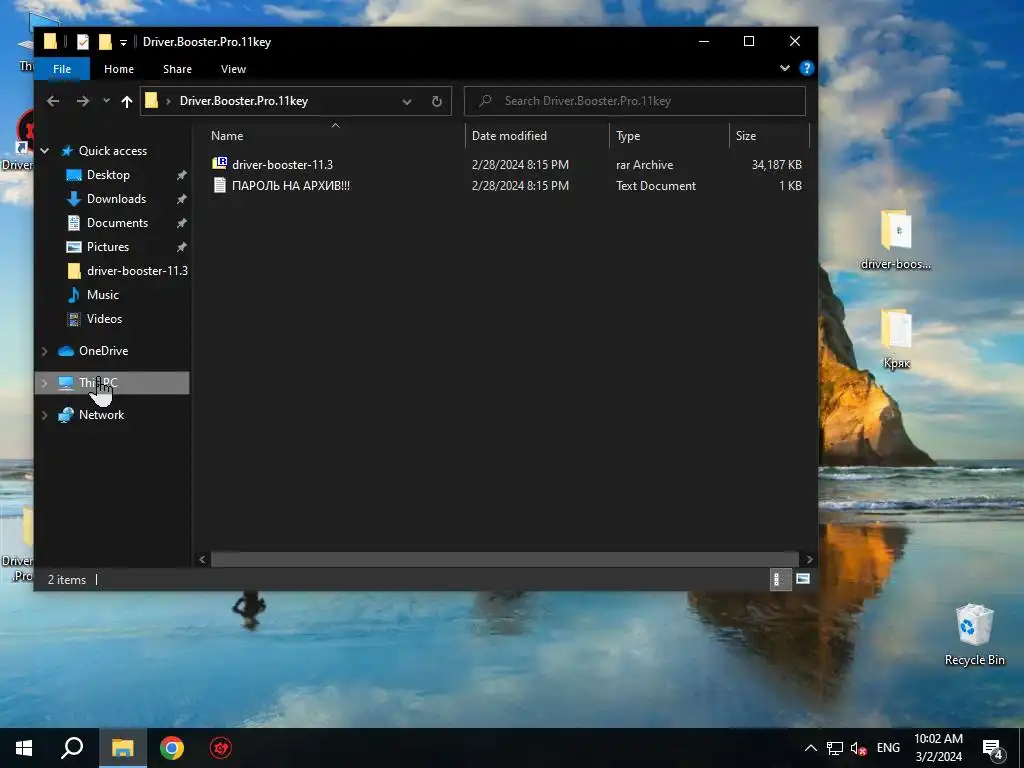1024x768 pixels.
Task: Sort by the Size column header
Action: tap(746, 136)
